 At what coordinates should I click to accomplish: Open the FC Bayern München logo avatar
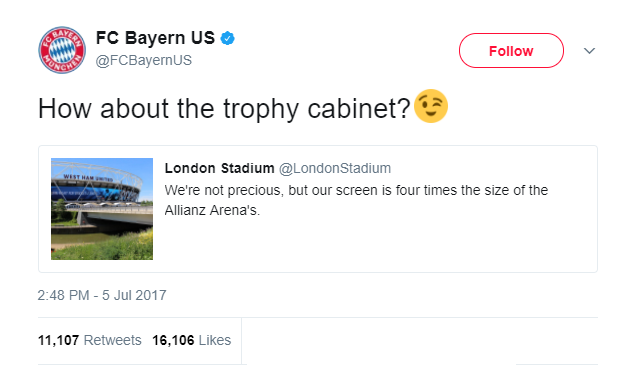pos(62,50)
